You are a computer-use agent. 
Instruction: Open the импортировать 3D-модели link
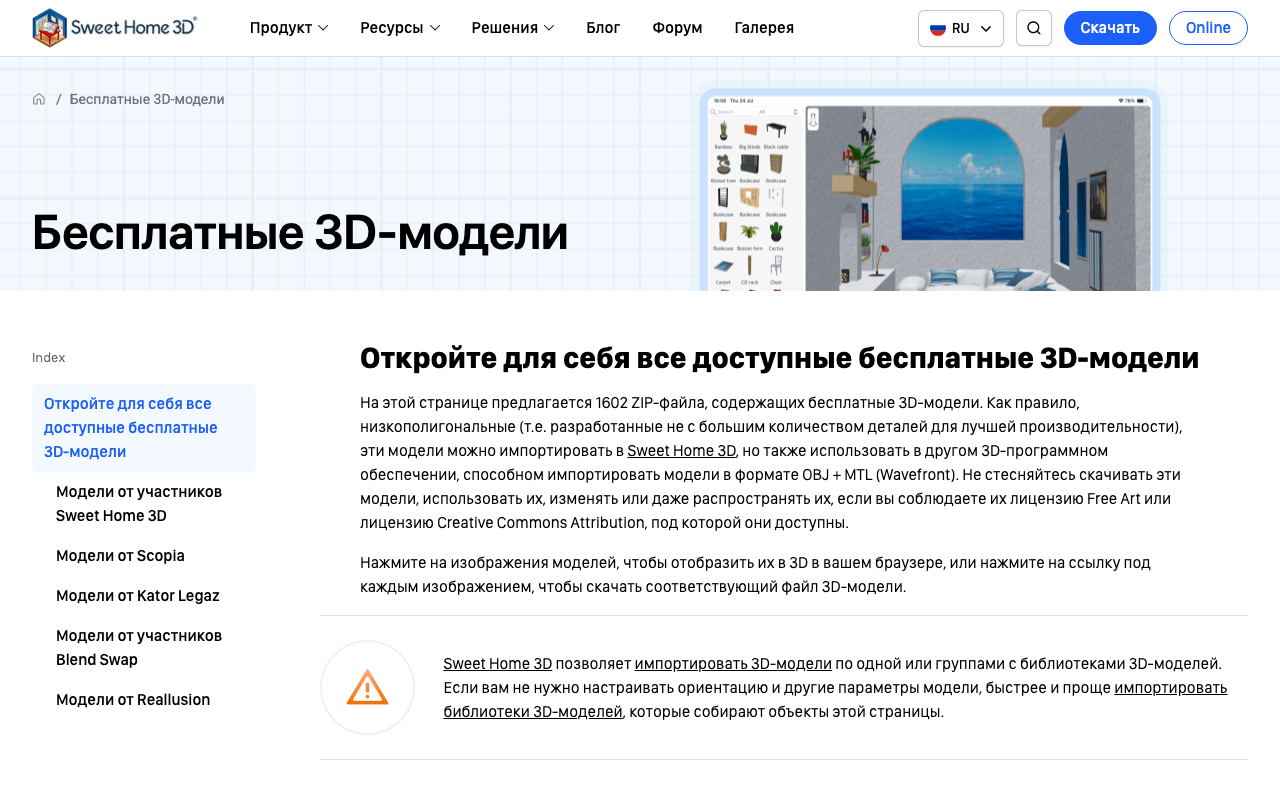click(733, 664)
